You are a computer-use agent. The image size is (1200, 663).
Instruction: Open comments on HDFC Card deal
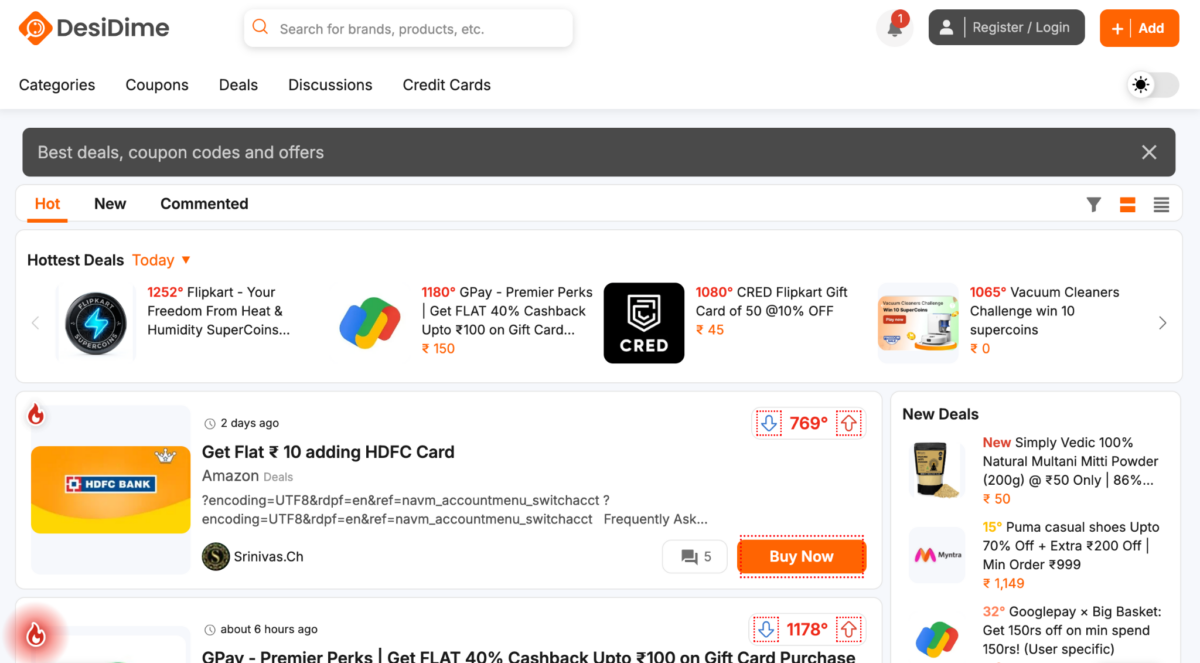tap(695, 556)
